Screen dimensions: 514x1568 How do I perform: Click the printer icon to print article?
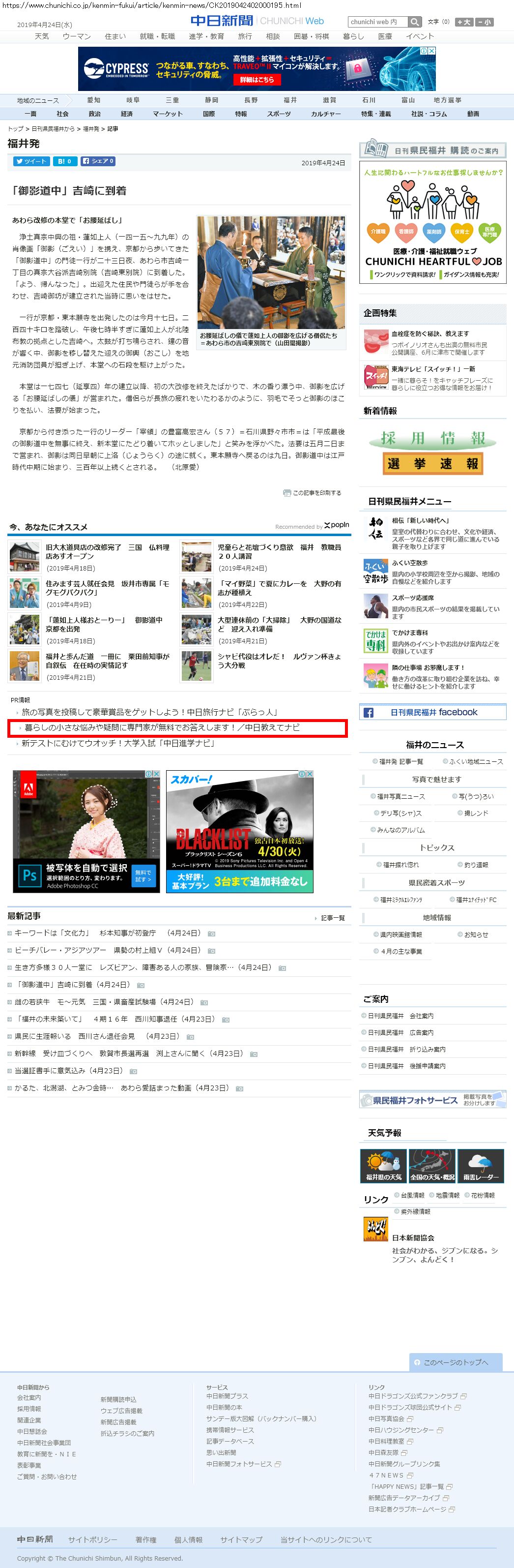pos(286,493)
